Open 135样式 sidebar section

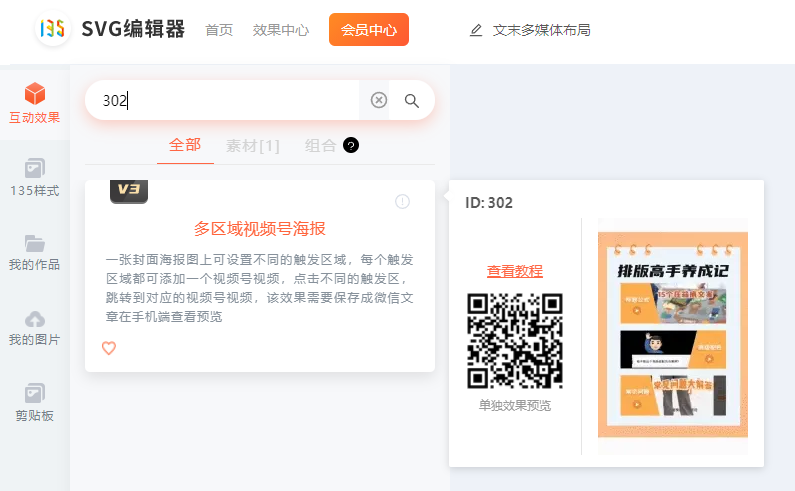(x=34, y=178)
